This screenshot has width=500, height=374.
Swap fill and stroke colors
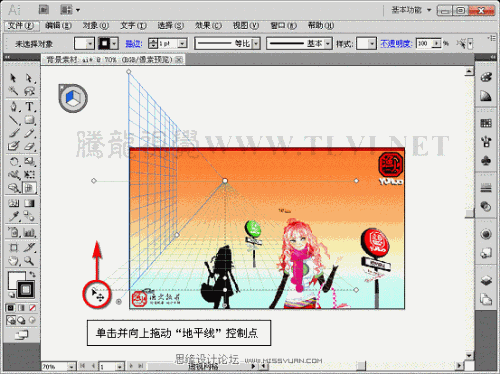coord(32,275)
